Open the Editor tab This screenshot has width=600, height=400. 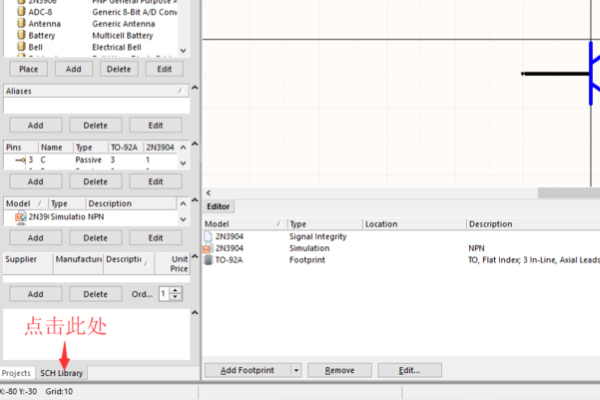point(218,206)
